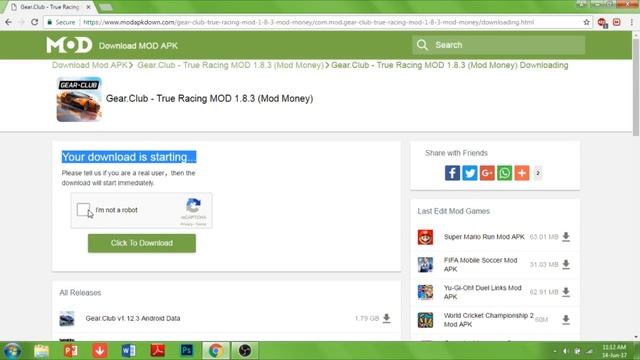
Task: Open Gear.Club v1.12.3 Android Data release
Action: click(133, 318)
